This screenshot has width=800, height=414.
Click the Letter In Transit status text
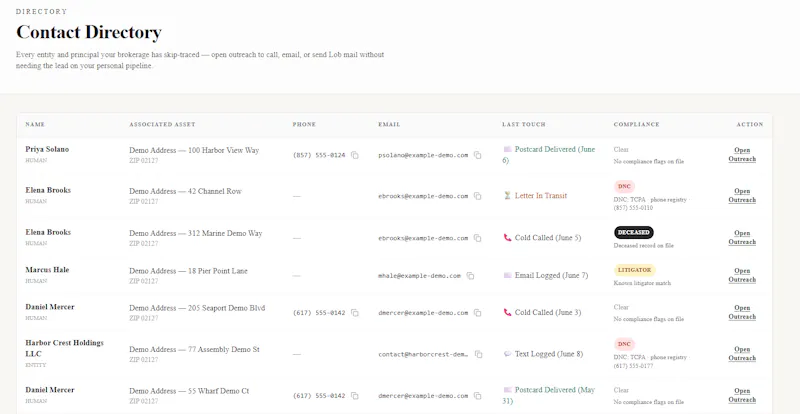(x=541, y=196)
